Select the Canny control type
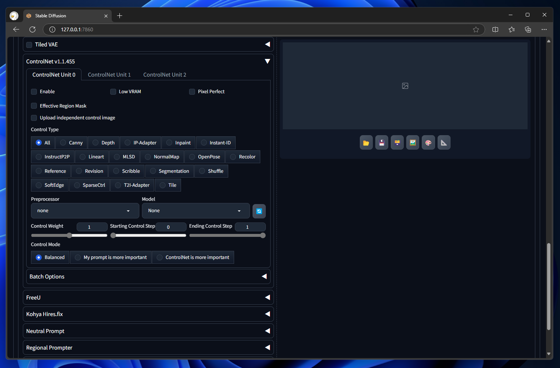This screenshot has height=368, width=560. tap(71, 143)
